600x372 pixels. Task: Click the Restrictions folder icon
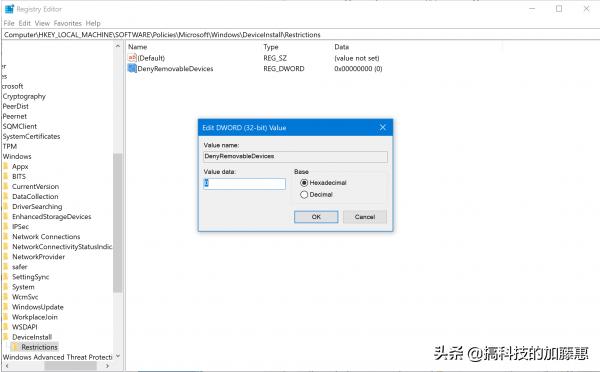(x=15, y=347)
